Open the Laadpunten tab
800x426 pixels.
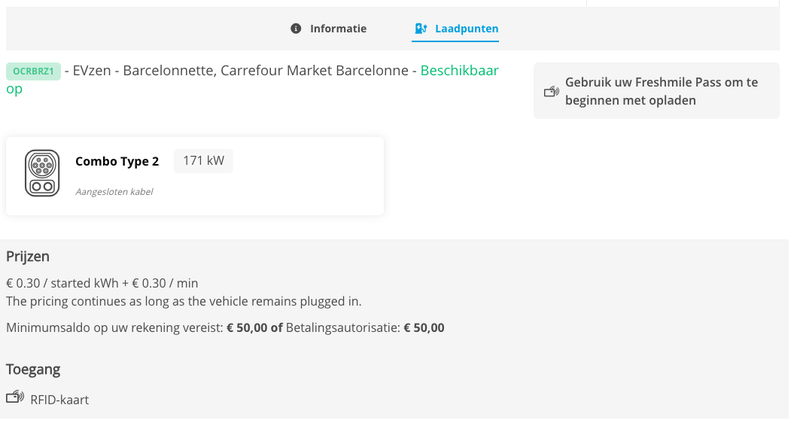tap(466, 29)
